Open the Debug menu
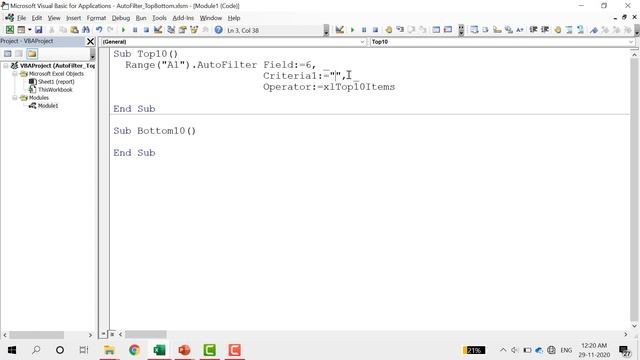Image resolution: width=640 pixels, height=360 pixels. (x=120, y=18)
